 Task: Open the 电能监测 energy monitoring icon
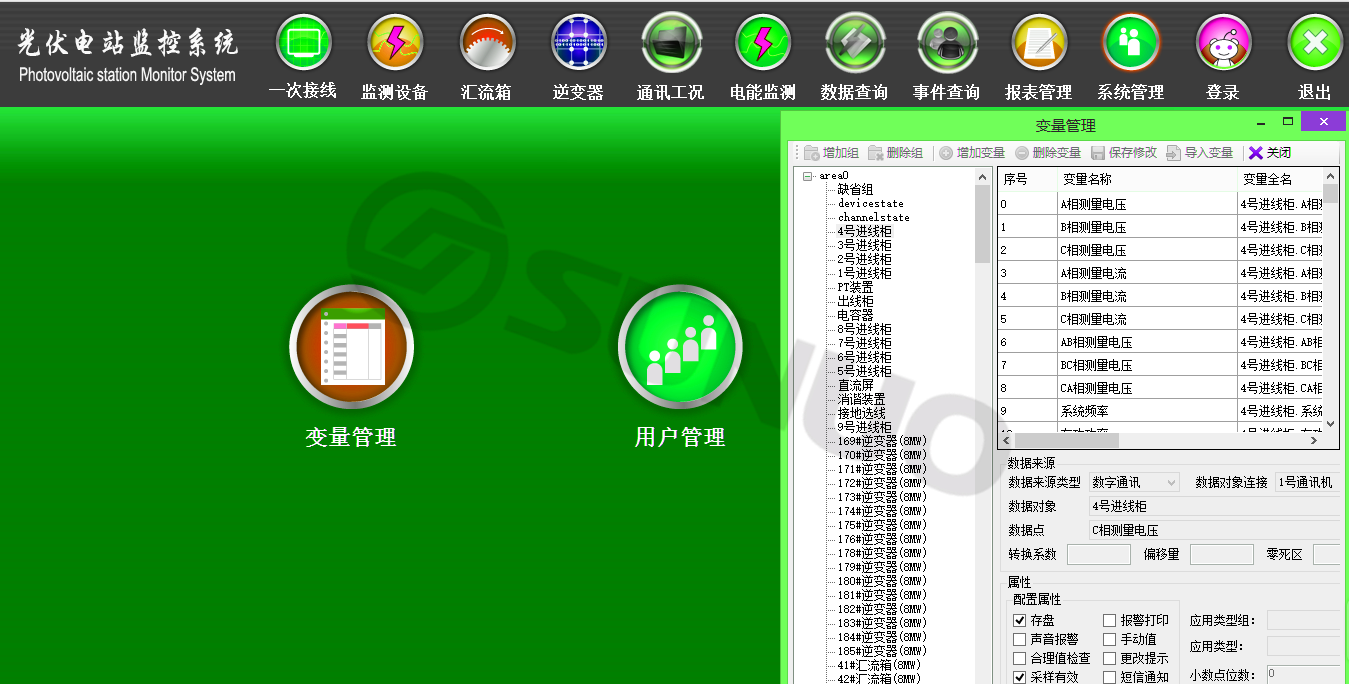(763, 43)
